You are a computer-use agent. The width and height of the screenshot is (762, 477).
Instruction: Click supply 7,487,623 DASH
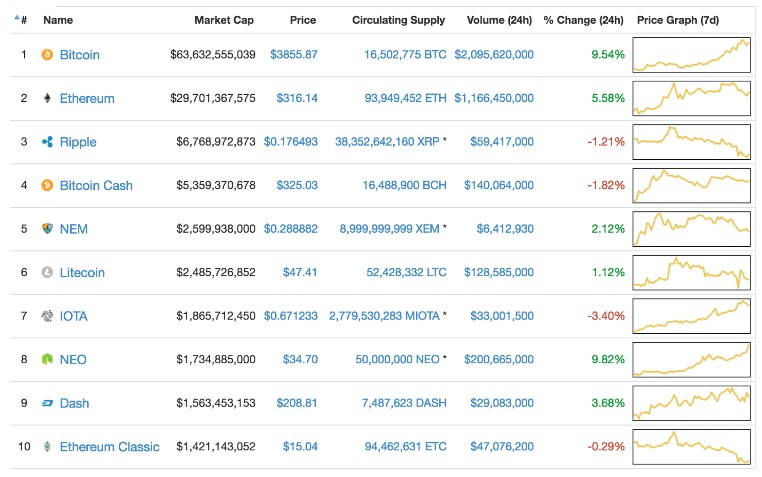pyautogui.click(x=404, y=403)
